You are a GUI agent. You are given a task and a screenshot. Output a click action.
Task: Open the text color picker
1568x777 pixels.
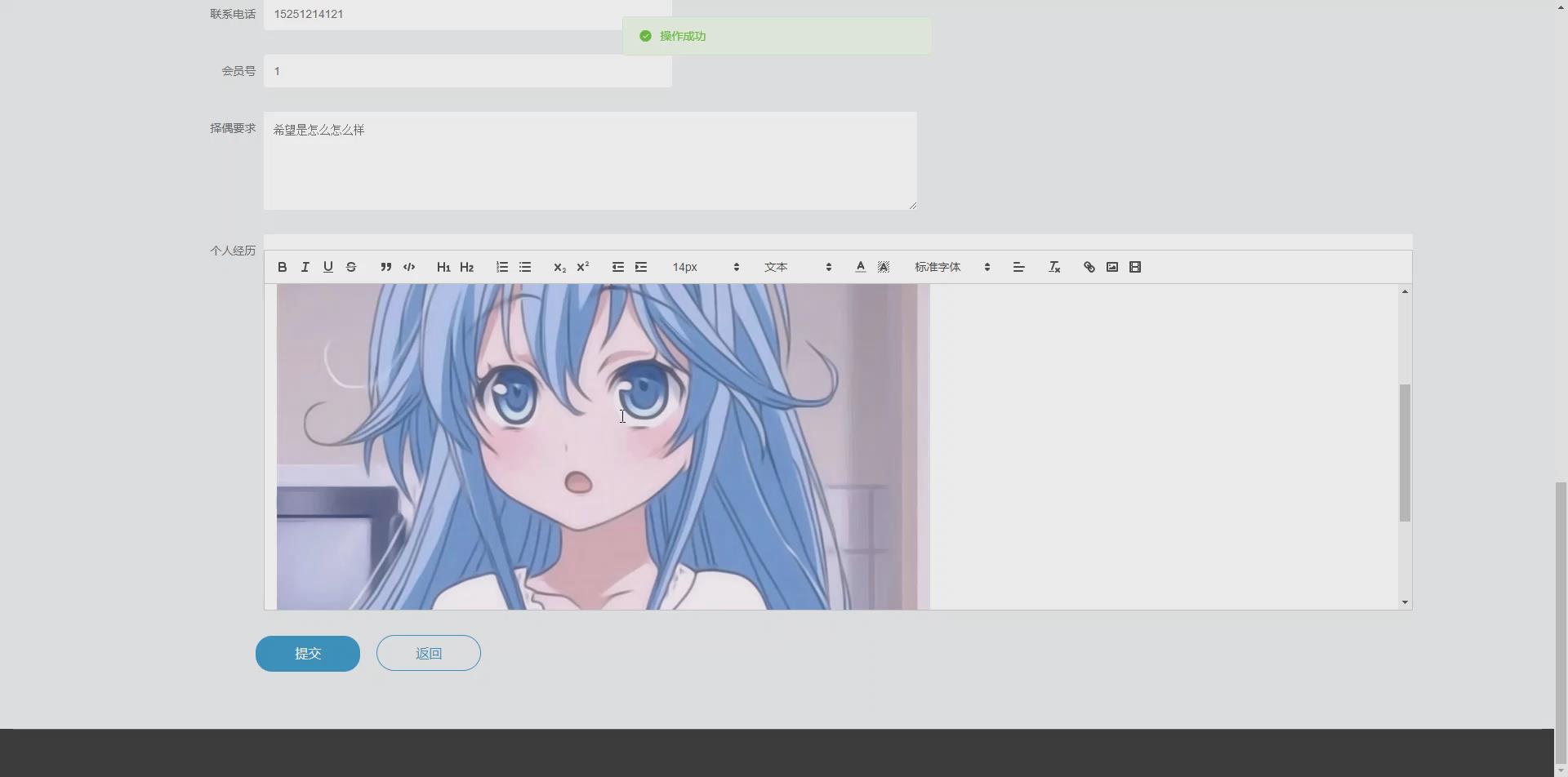tap(860, 267)
